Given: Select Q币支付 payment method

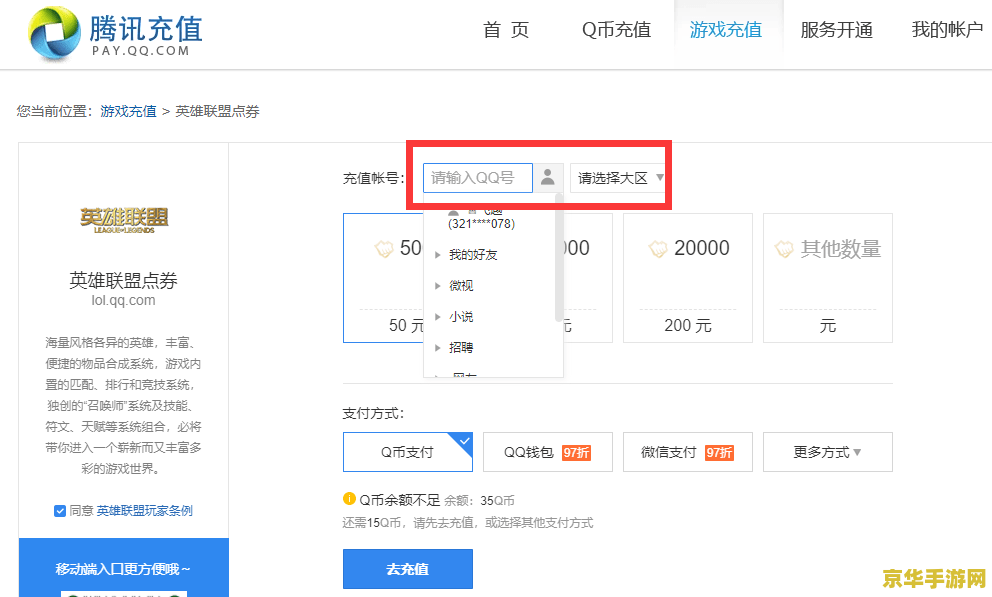Looking at the screenshot, I should point(407,452).
